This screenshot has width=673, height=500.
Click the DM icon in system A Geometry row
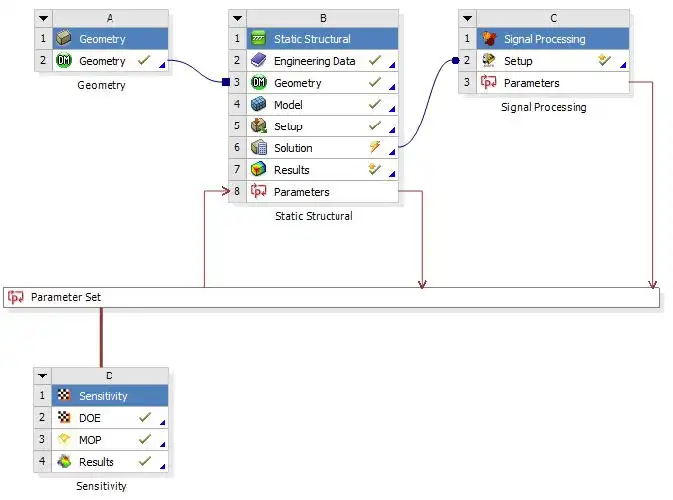pyautogui.click(x=64, y=61)
